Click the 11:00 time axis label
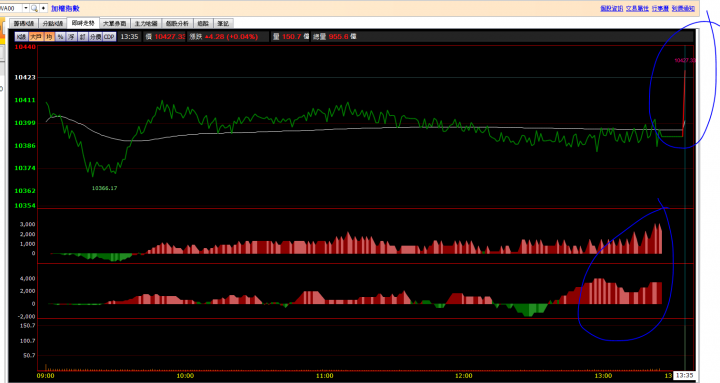The image size is (720, 383). tap(325, 376)
